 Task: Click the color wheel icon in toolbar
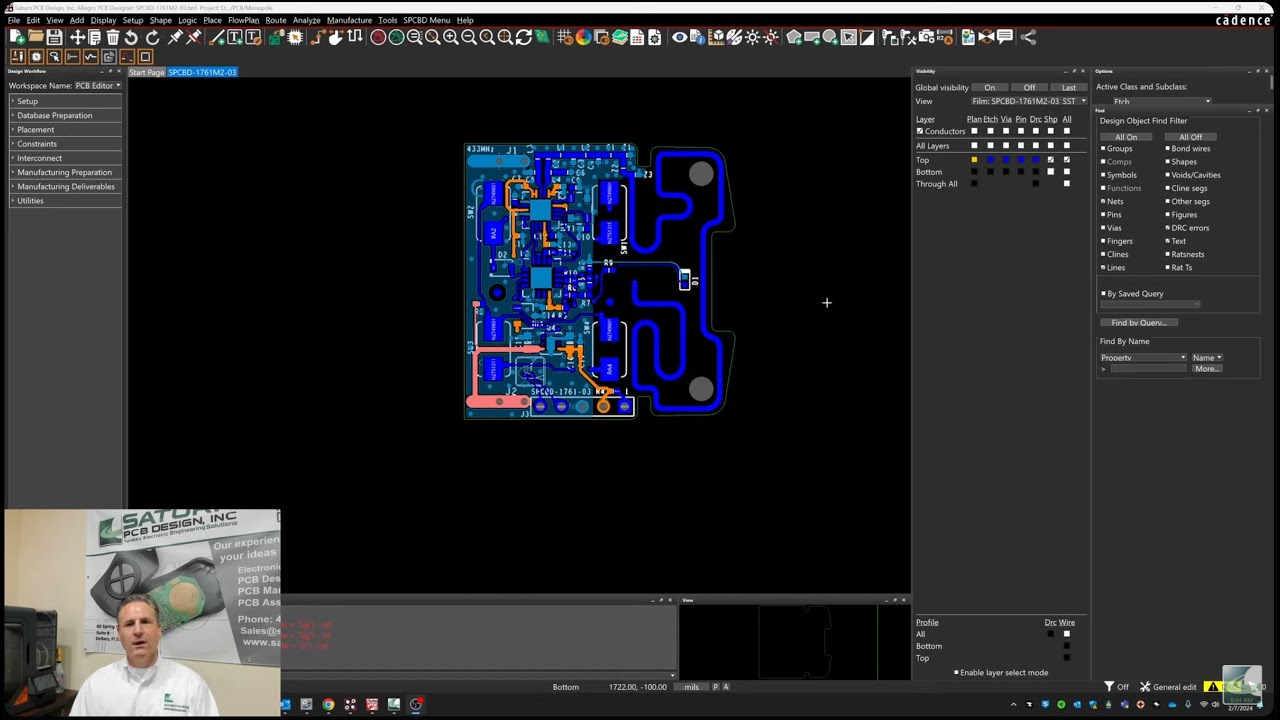[583, 37]
